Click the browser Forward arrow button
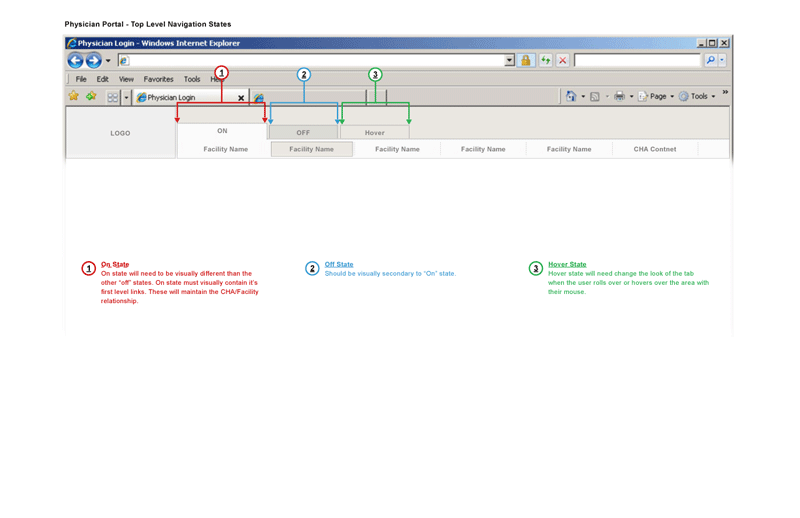 tap(93, 61)
